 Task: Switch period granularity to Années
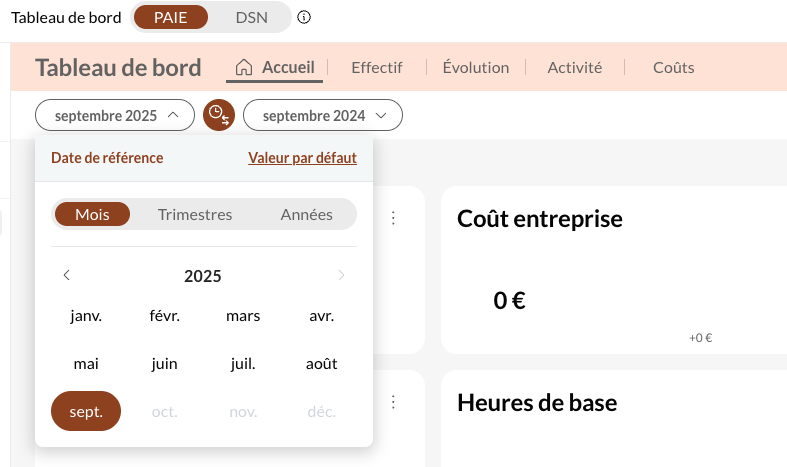pyautogui.click(x=306, y=214)
